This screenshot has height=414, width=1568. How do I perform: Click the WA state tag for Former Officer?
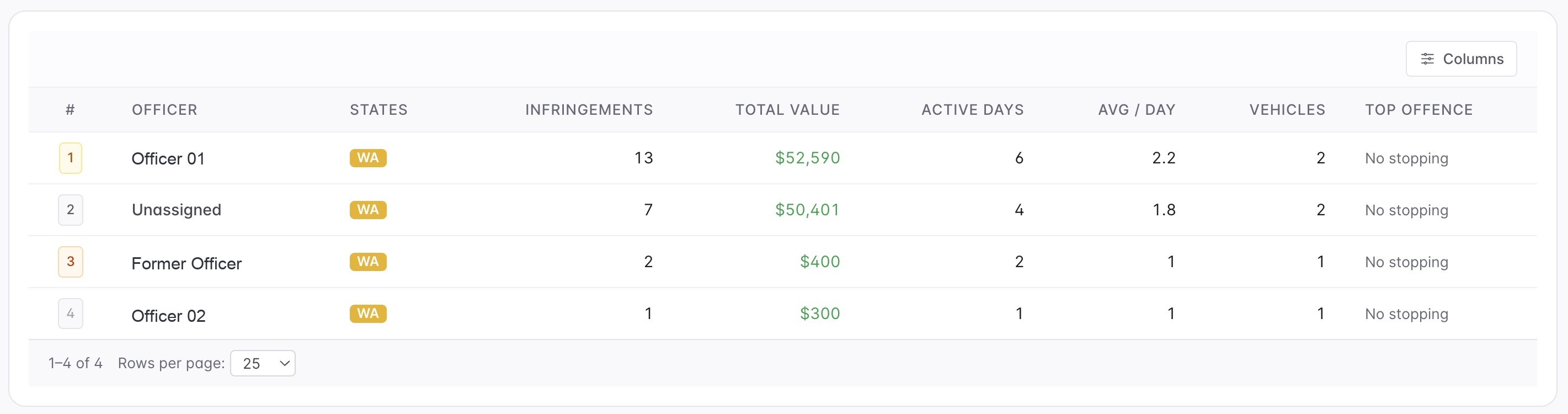point(367,261)
